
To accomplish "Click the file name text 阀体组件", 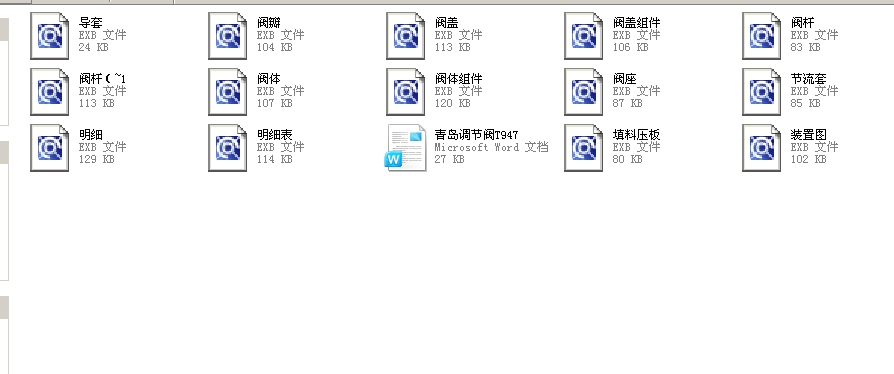I will (458, 79).
